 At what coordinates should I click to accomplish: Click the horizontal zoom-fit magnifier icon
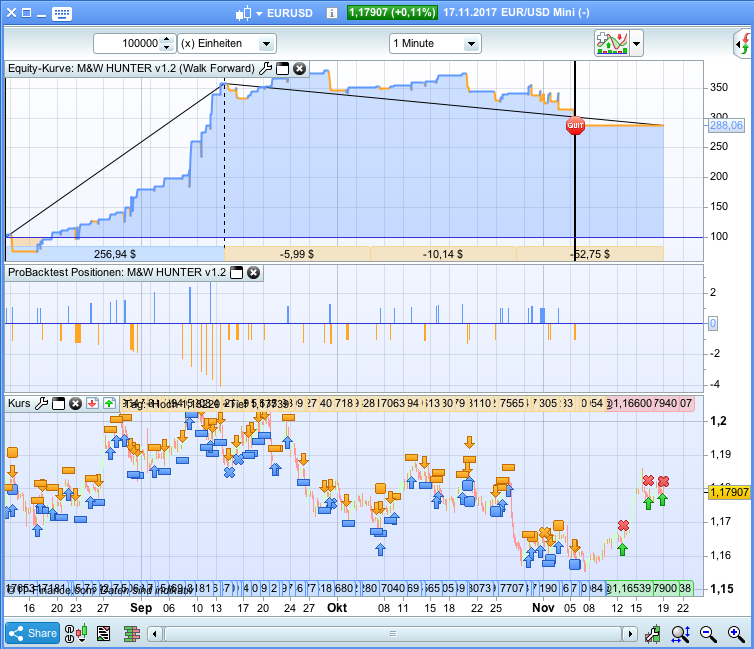point(680,633)
